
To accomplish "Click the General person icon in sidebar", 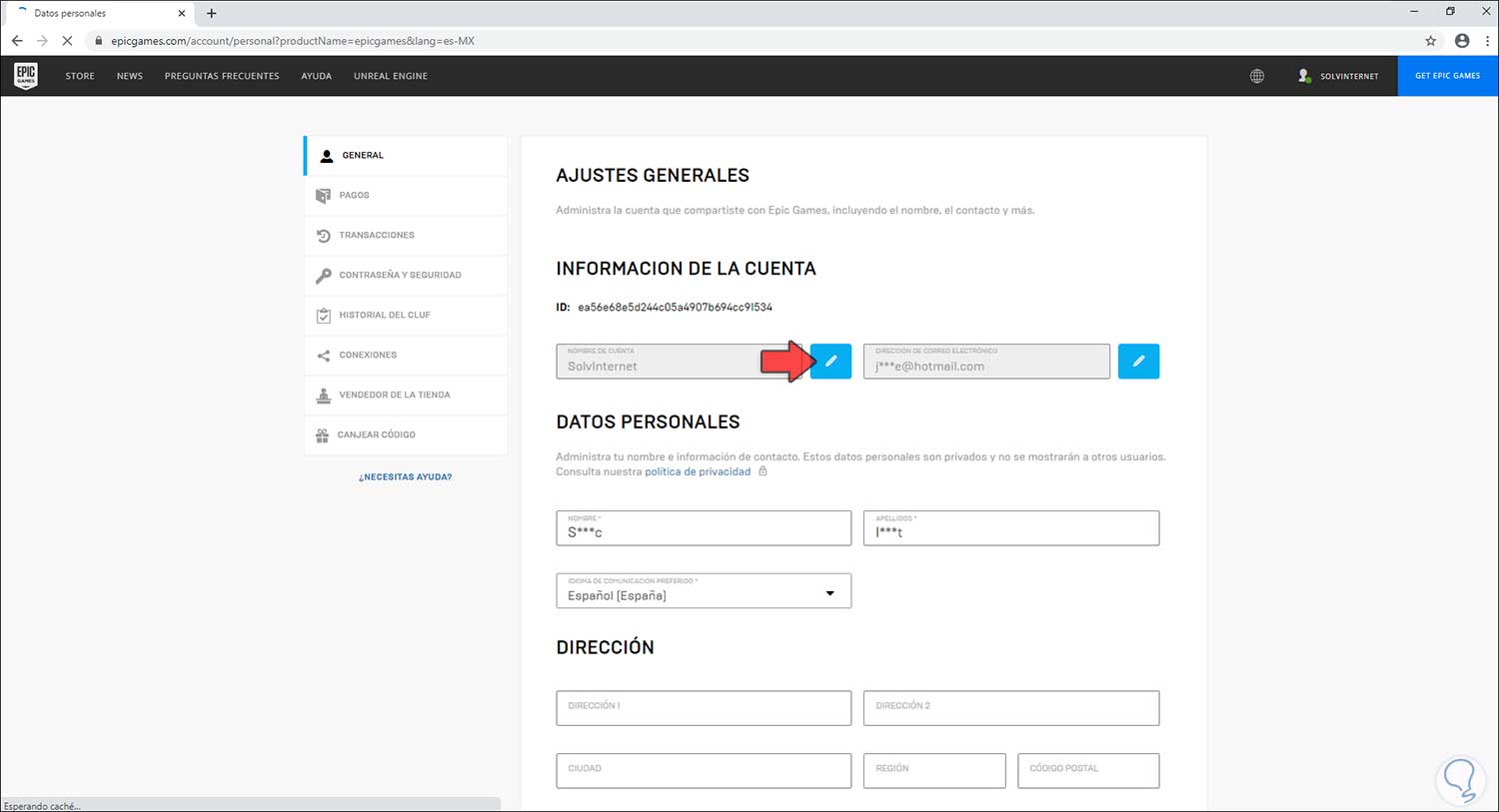I will (x=327, y=156).
